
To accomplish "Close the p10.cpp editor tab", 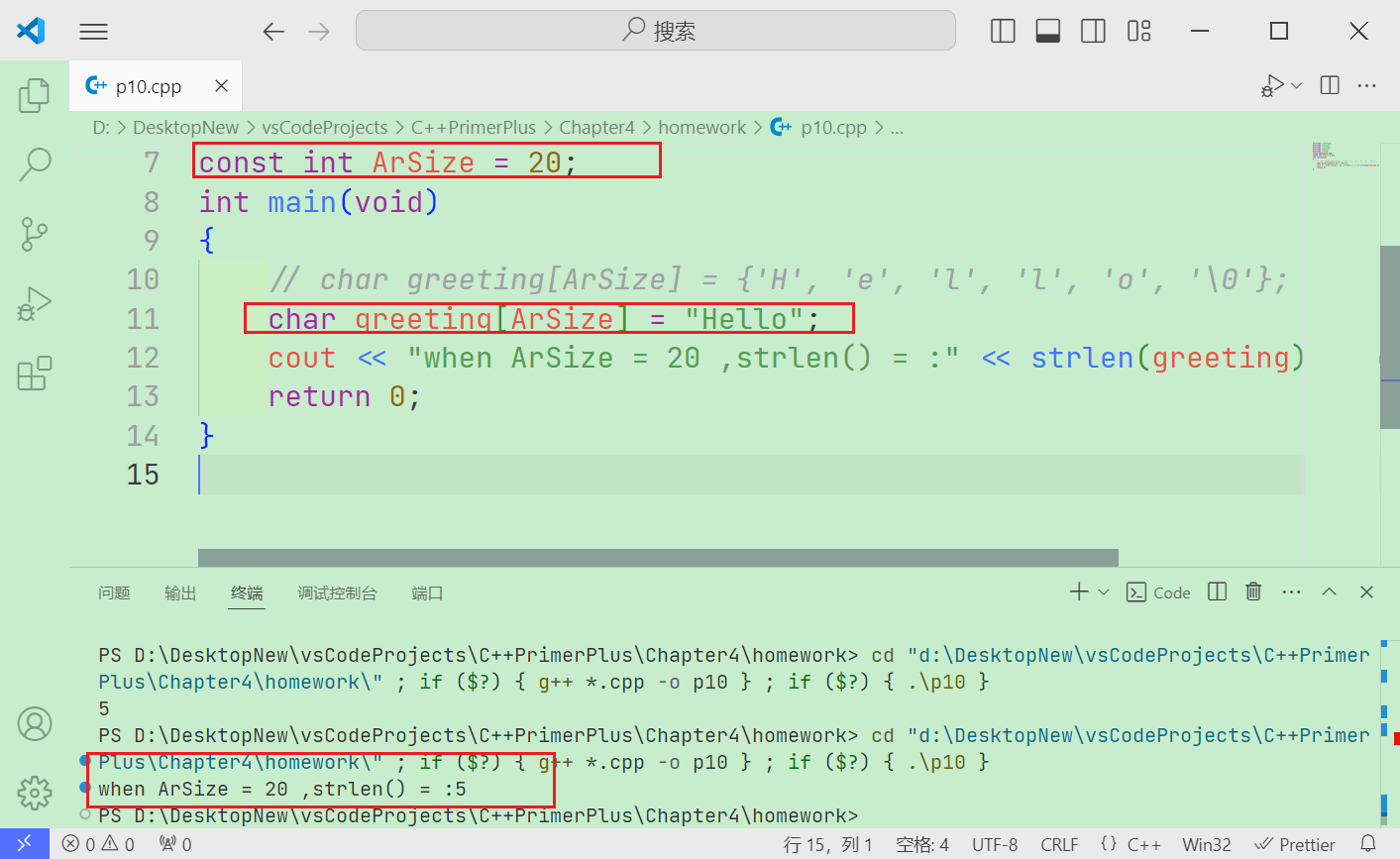I will click(221, 86).
